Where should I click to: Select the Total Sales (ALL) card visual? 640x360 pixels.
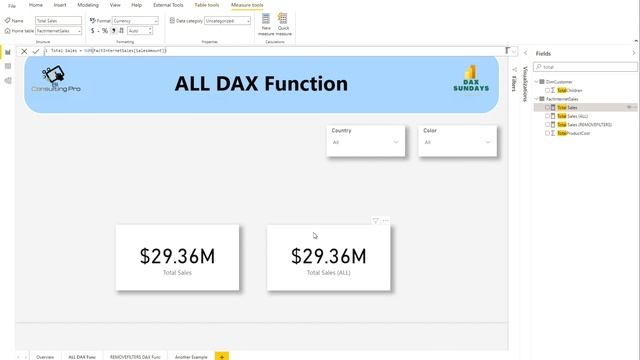329,258
